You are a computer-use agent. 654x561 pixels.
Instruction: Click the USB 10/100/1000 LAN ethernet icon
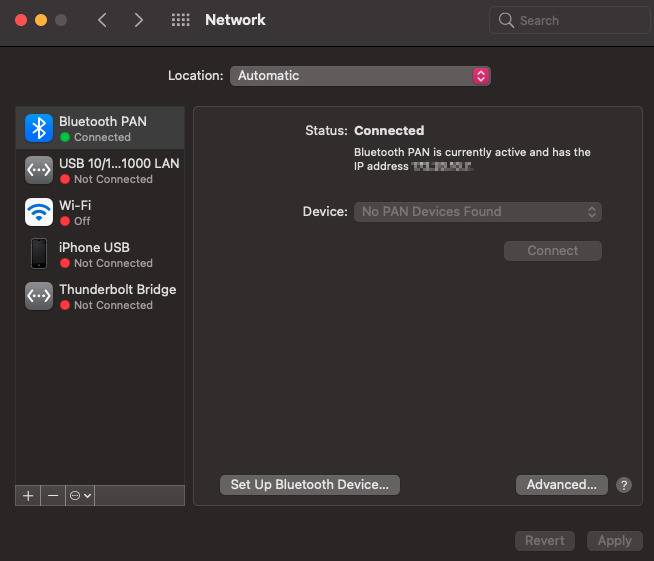[39, 170]
